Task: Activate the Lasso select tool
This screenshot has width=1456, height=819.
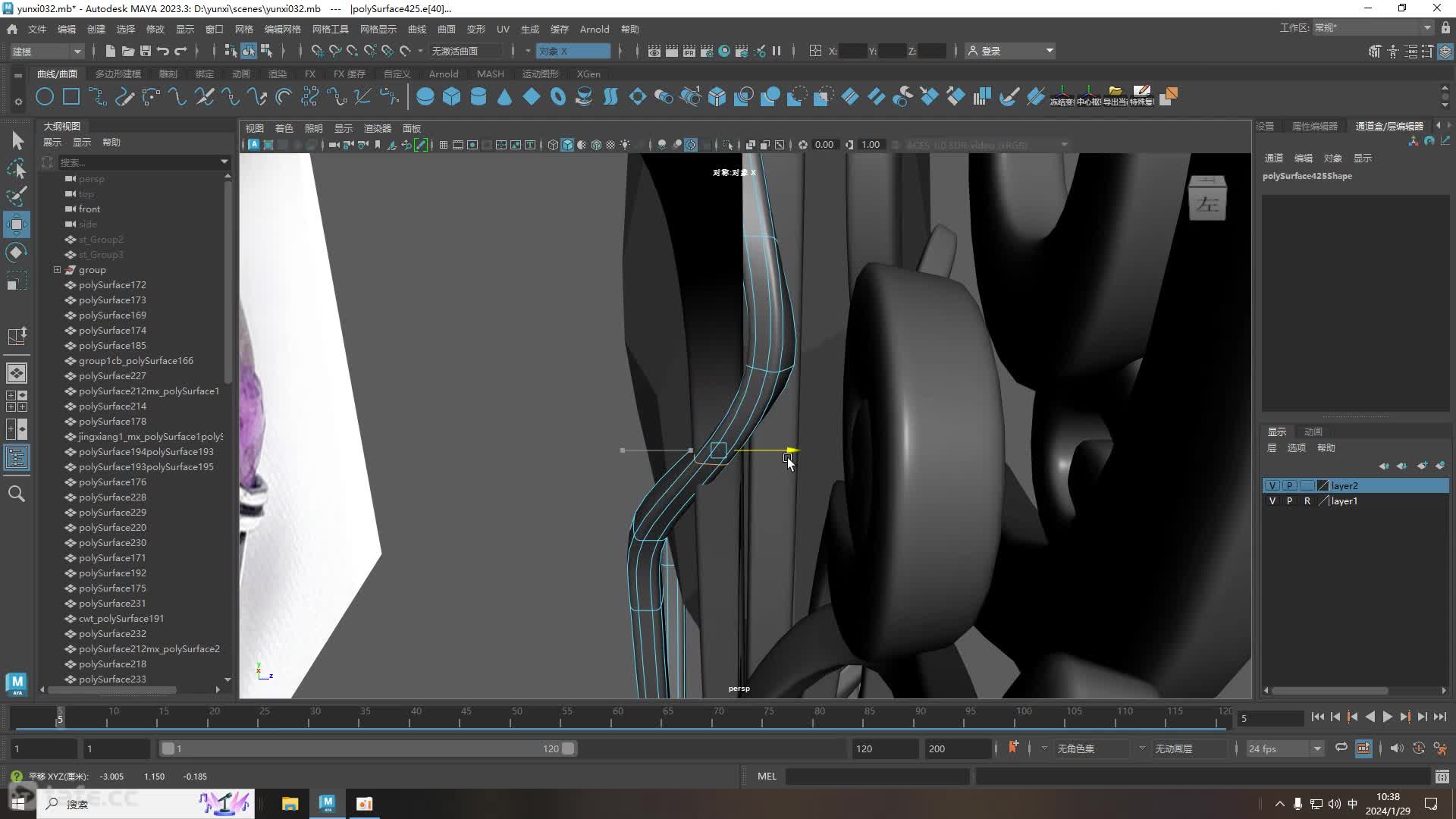Action: pos(17,168)
